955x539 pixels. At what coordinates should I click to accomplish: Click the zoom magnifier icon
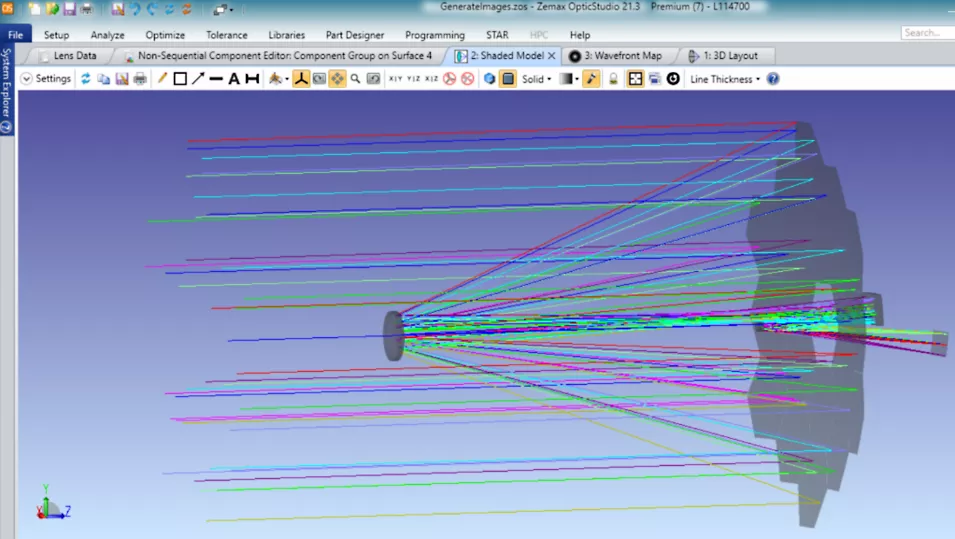(x=355, y=79)
